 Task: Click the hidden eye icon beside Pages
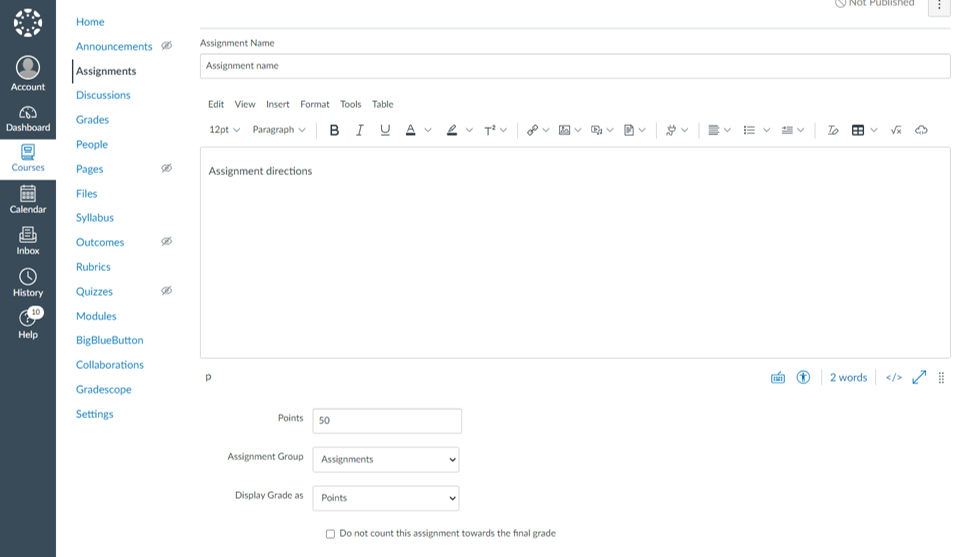click(x=166, y=168)
